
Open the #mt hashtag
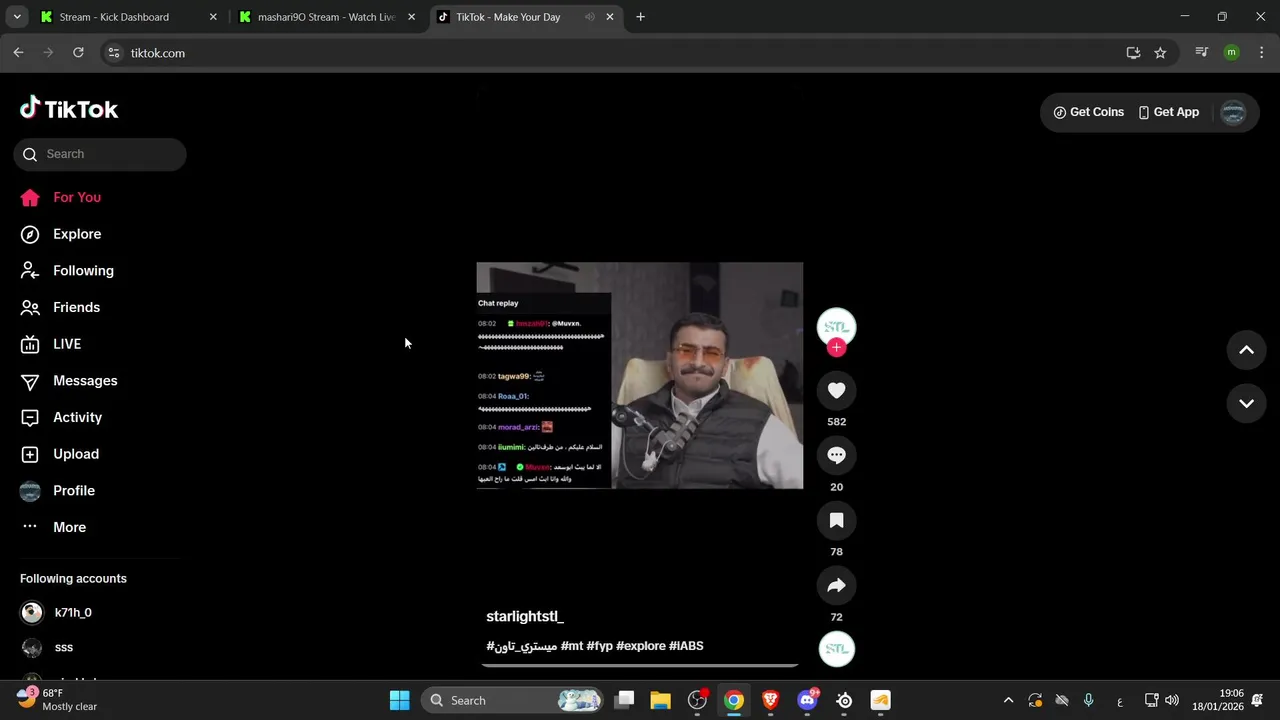click(572, 646)
